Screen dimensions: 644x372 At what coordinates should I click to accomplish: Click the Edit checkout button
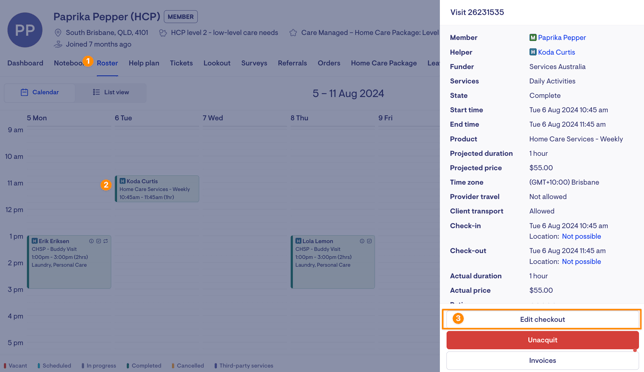pyautogui.click(x=542, y=319)
